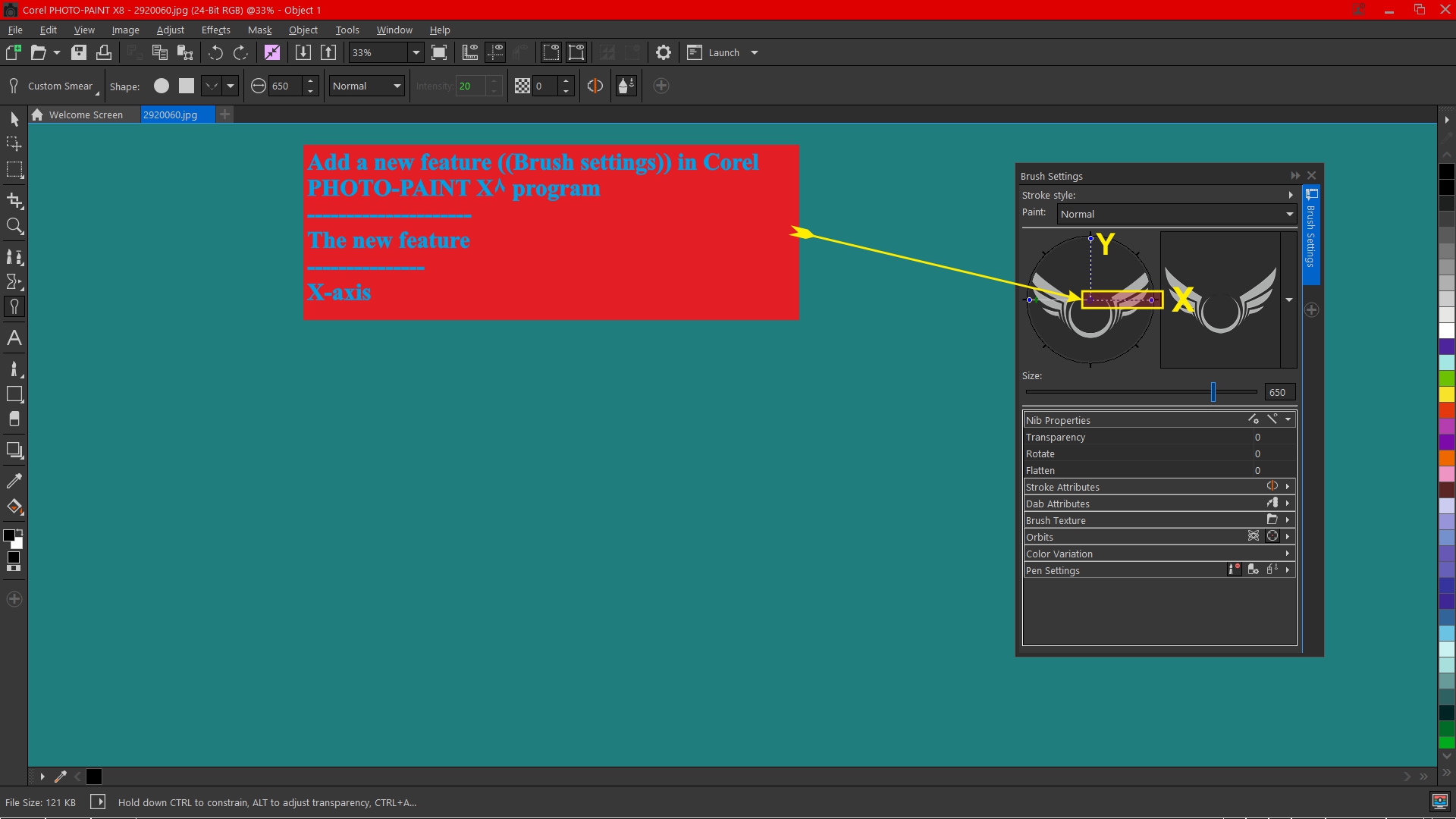This screenshot has height=819, width=1456.
Task: Select the Text tool
Action: 14,338
